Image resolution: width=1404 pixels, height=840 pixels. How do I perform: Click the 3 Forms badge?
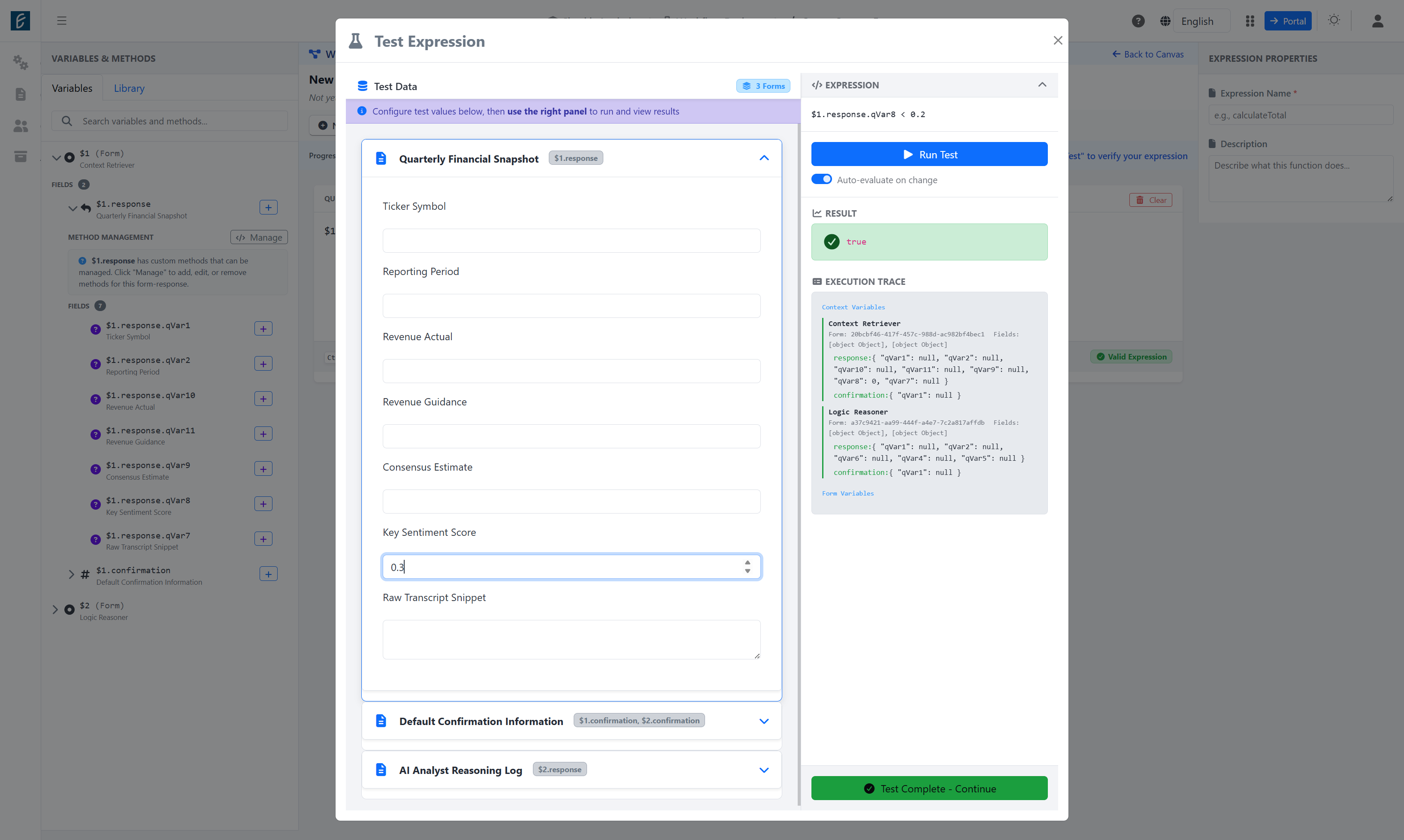[x=763, y=86]
